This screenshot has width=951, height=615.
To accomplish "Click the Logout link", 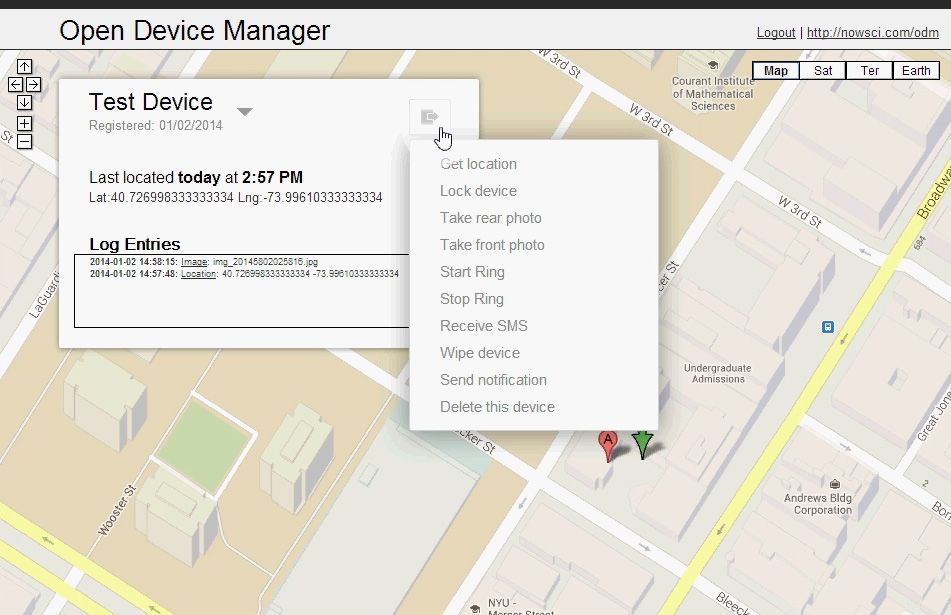I will click(x=776, y=33).
